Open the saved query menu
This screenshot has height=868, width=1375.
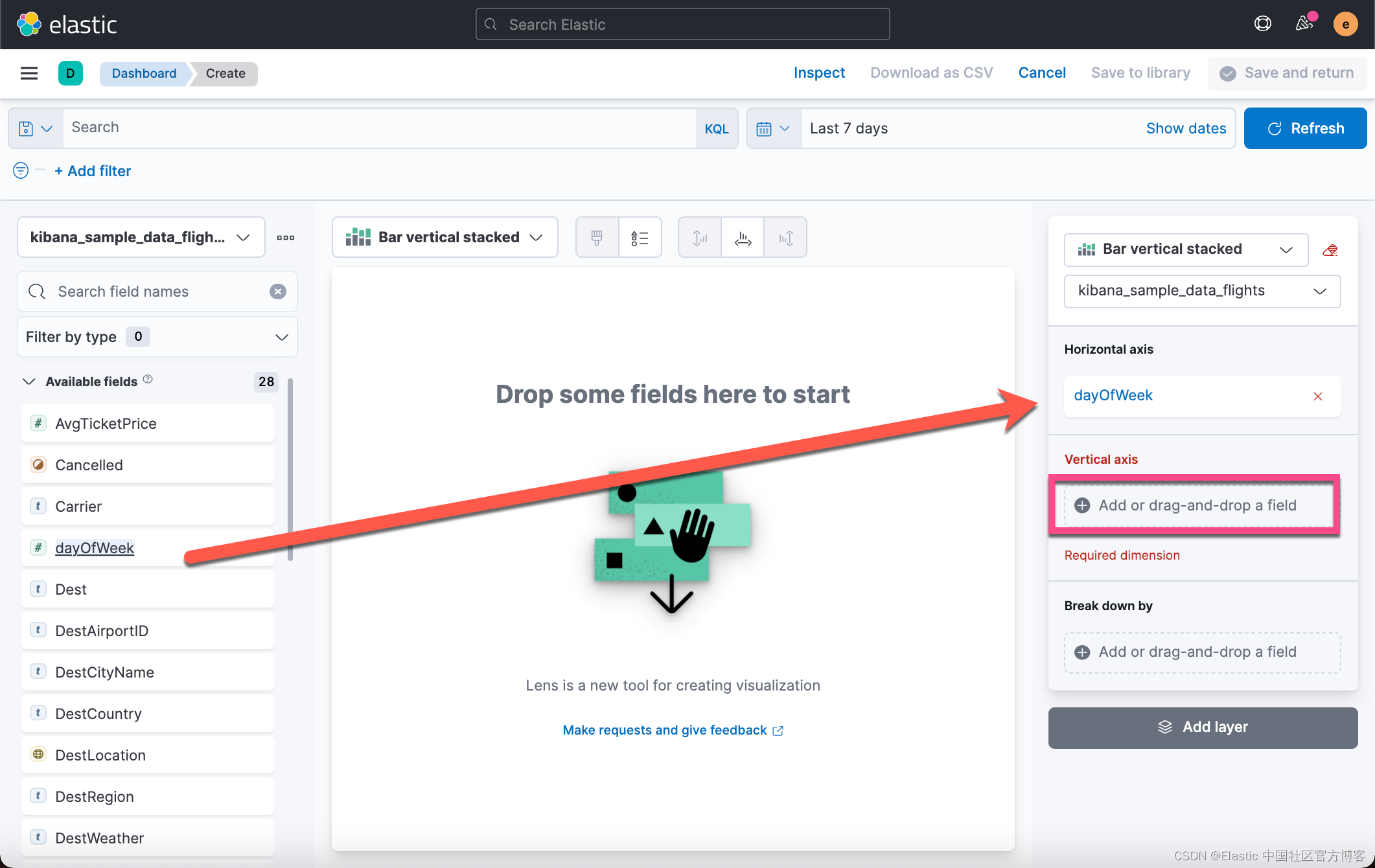tap(36, 128)
